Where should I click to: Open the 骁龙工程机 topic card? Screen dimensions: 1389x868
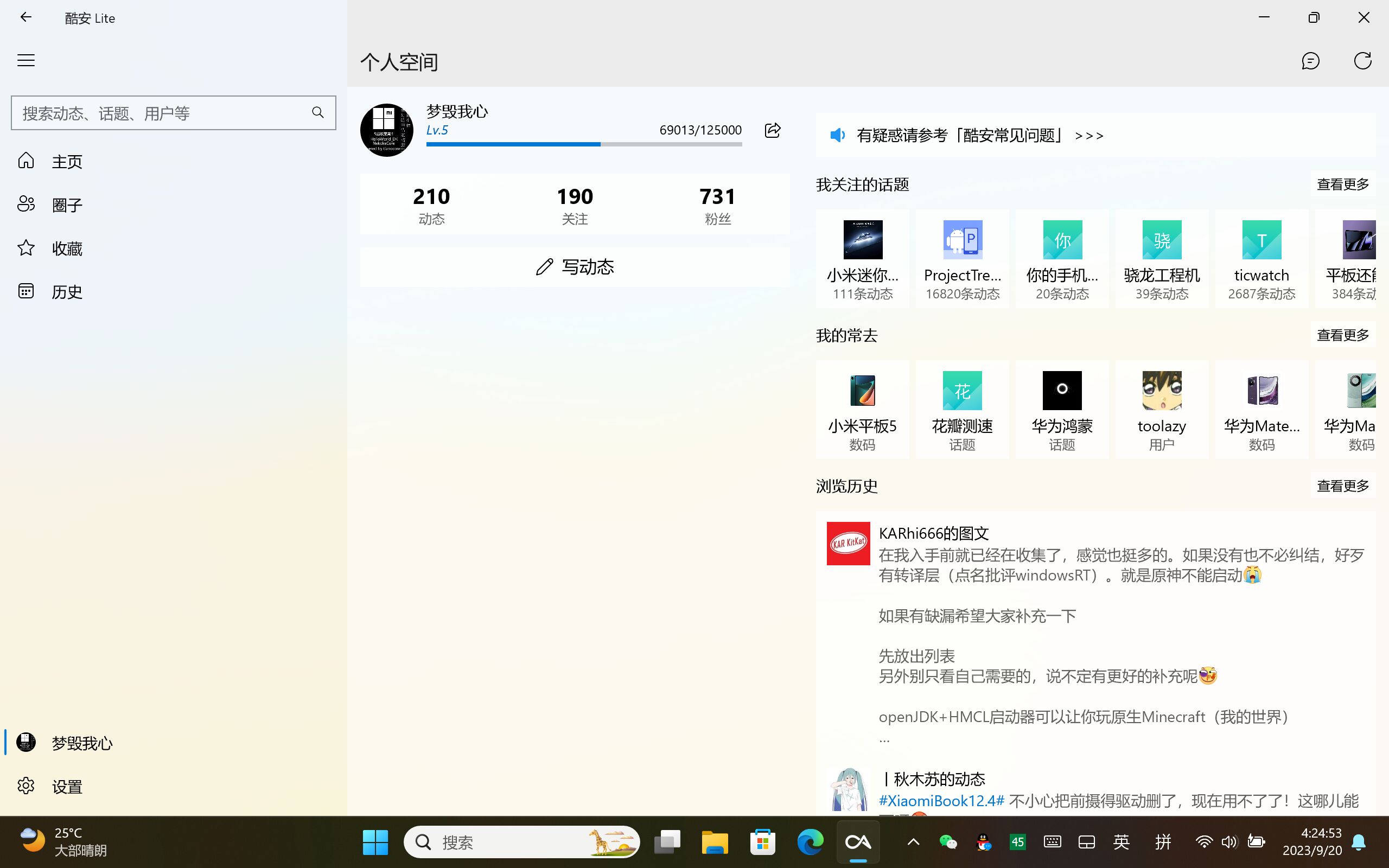tap(1162, 259)
